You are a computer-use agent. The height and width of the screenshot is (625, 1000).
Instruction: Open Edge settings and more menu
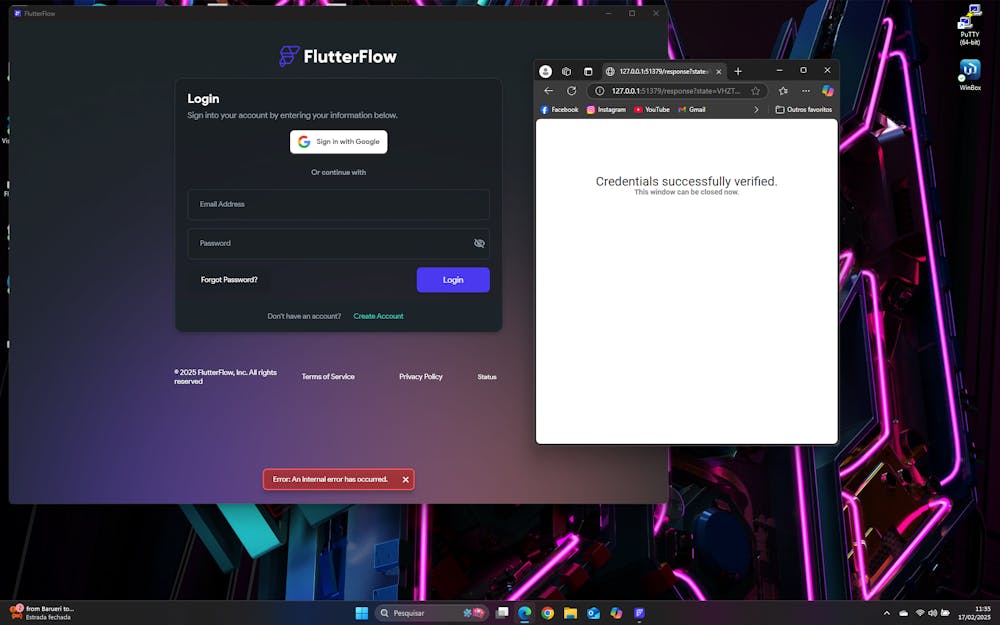pos(805,91)
